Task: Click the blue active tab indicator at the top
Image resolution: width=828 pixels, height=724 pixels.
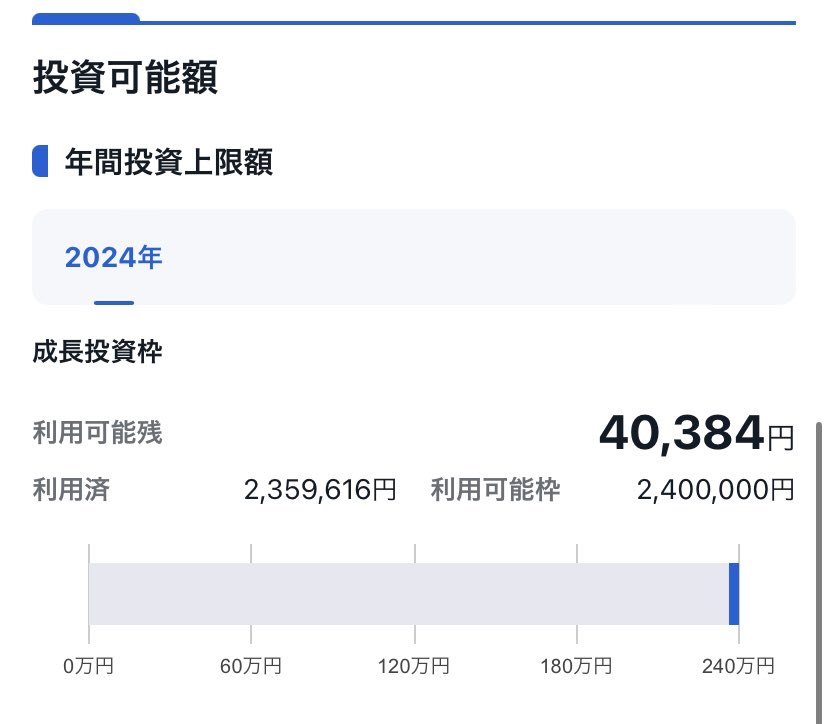Action: [86, 19]
